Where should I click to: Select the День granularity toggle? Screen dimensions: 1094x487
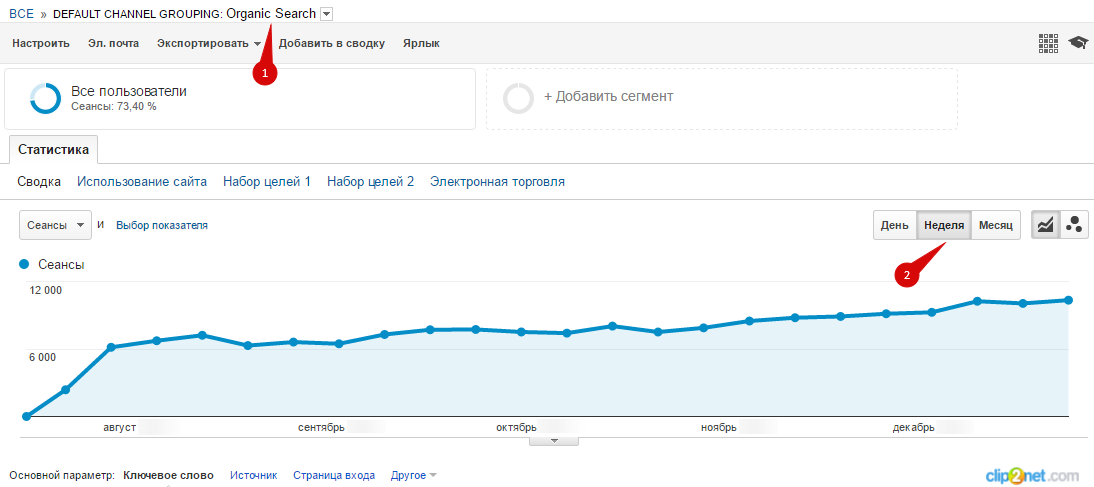[x=894, y=225]
